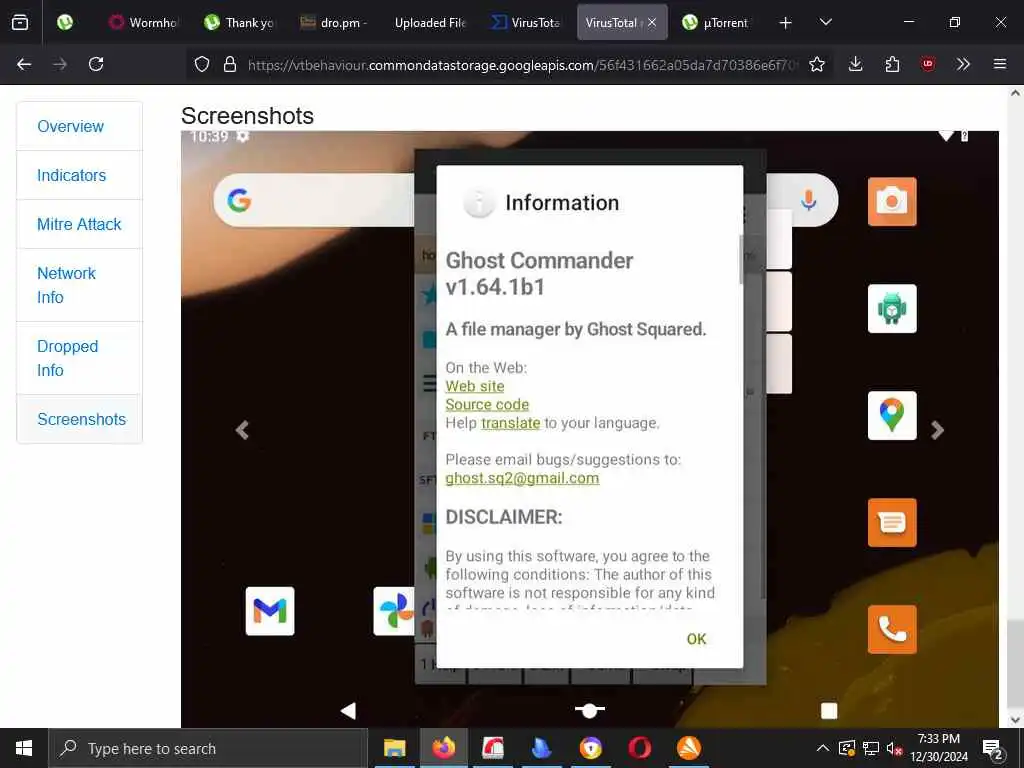Open the Web site link

coord(475,386)
